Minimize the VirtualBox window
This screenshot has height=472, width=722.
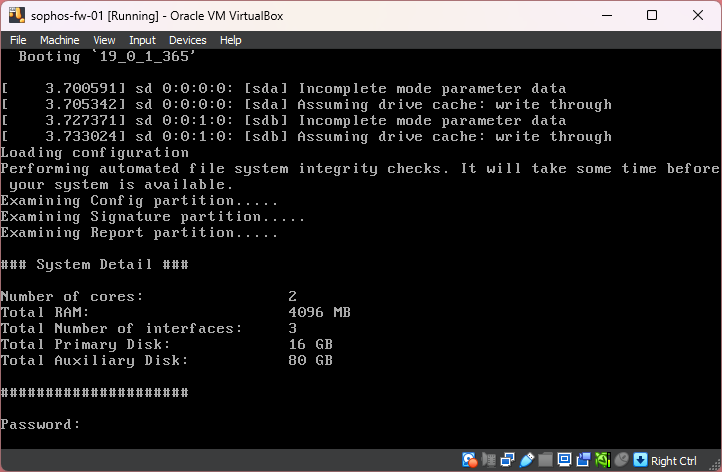click(607, 15)
